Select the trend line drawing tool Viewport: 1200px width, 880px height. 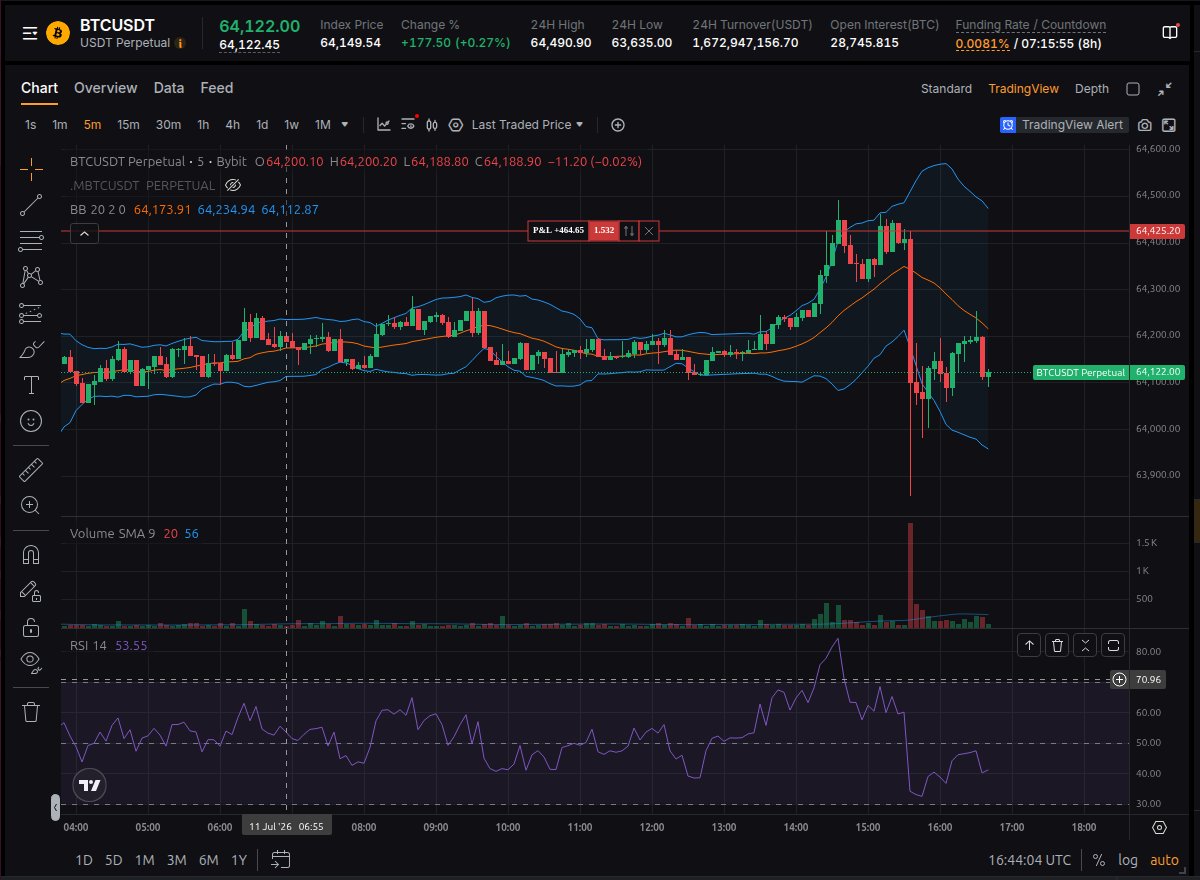click(31, 205)
